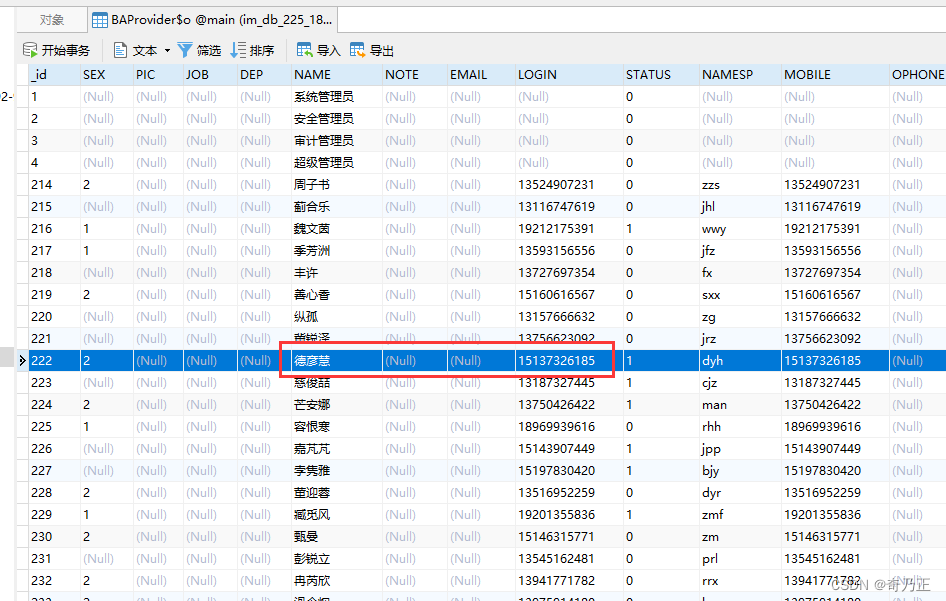Click the _id column header
Screen dimensions: 946x601
pyautogui.click(x=54, y=75)
